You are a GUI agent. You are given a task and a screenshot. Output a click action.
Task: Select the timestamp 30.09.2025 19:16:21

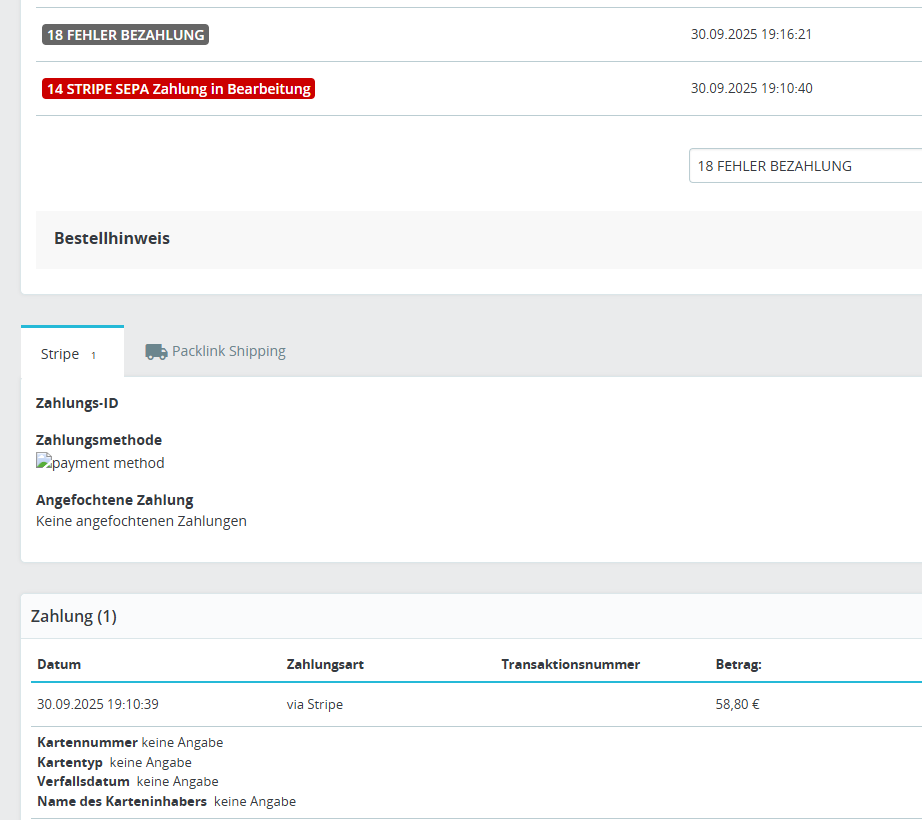point(751,34)
